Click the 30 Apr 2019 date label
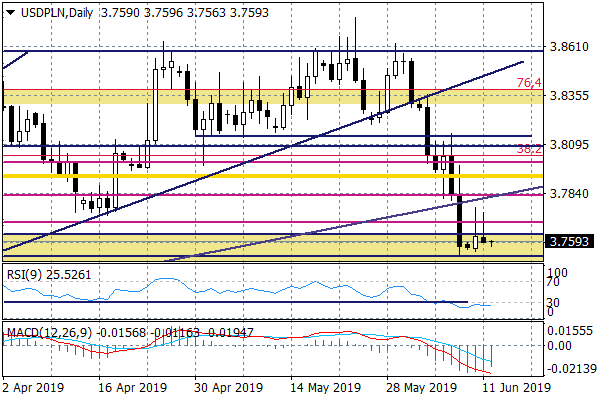This screenshot has height=400, width=600. tap(229, 387)
